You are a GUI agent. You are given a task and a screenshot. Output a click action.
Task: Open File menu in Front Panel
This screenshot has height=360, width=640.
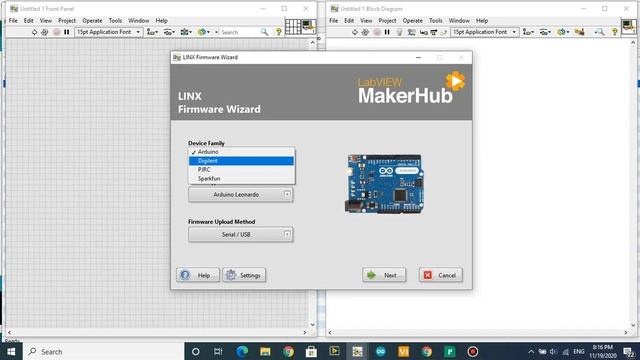[x=13, y=20]
